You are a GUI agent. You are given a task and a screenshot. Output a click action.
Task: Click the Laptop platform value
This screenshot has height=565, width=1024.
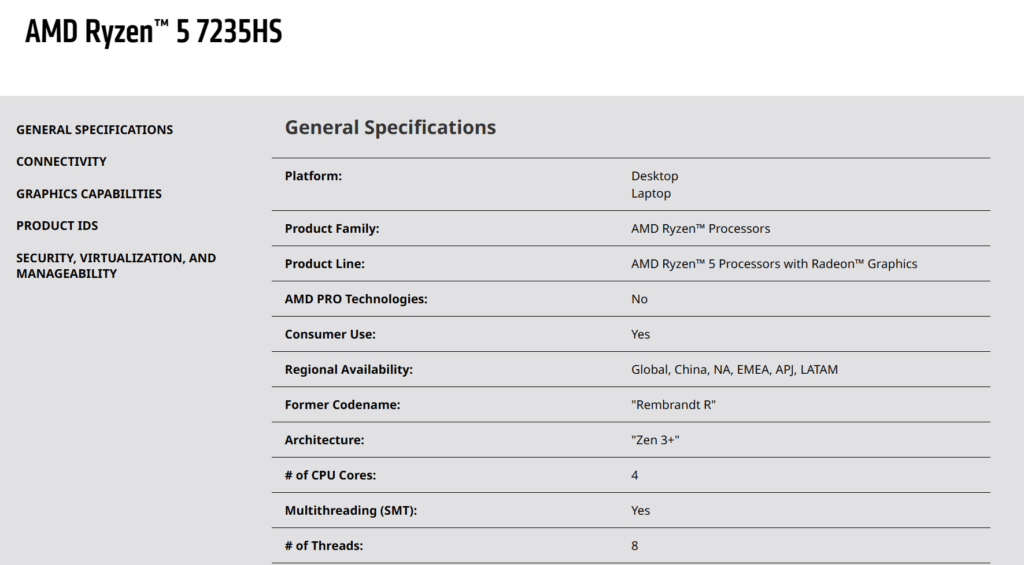coord(650,193)
